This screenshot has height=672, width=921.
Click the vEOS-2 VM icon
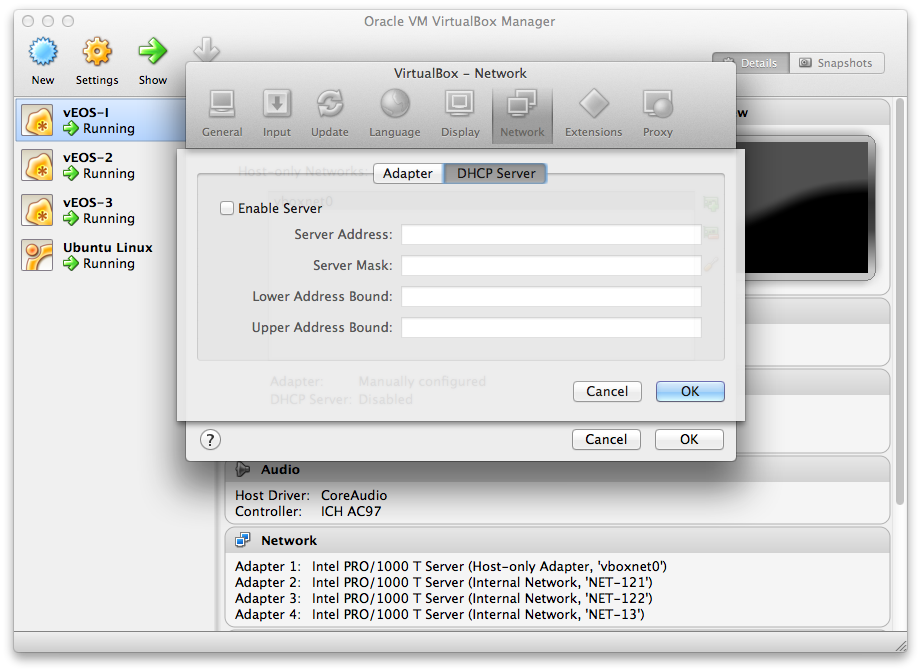tap(38, 165)
